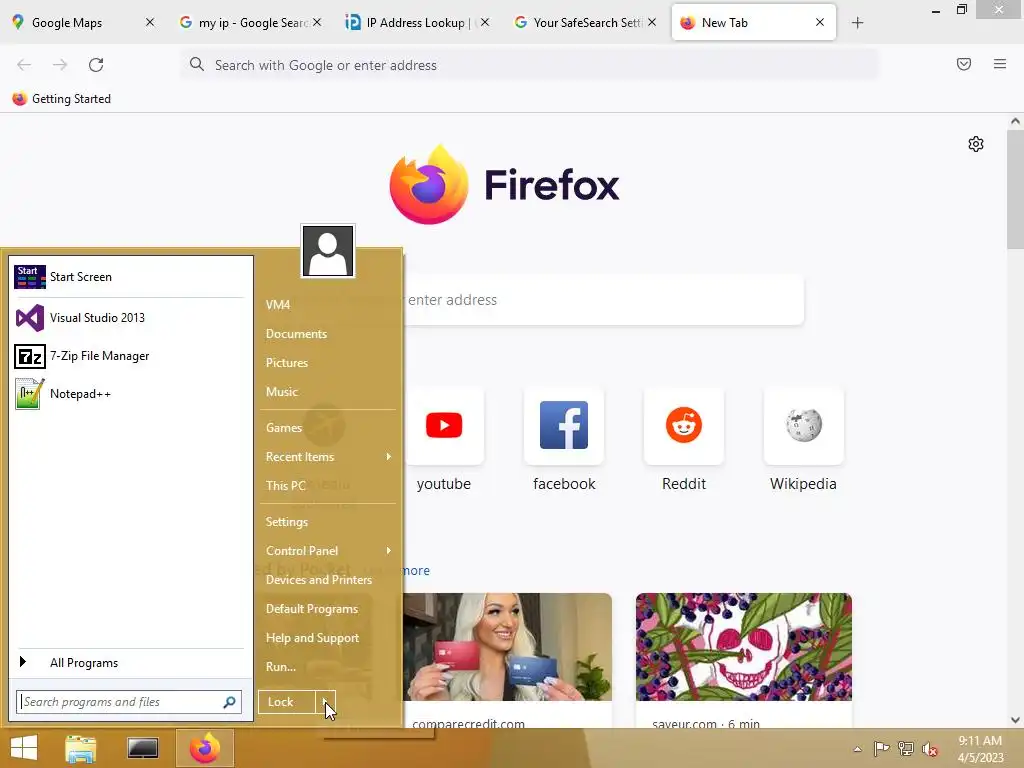This screenshot has height=768, width=1024.
Task: Open Action Center flag in tray
Action: [882, 749]
